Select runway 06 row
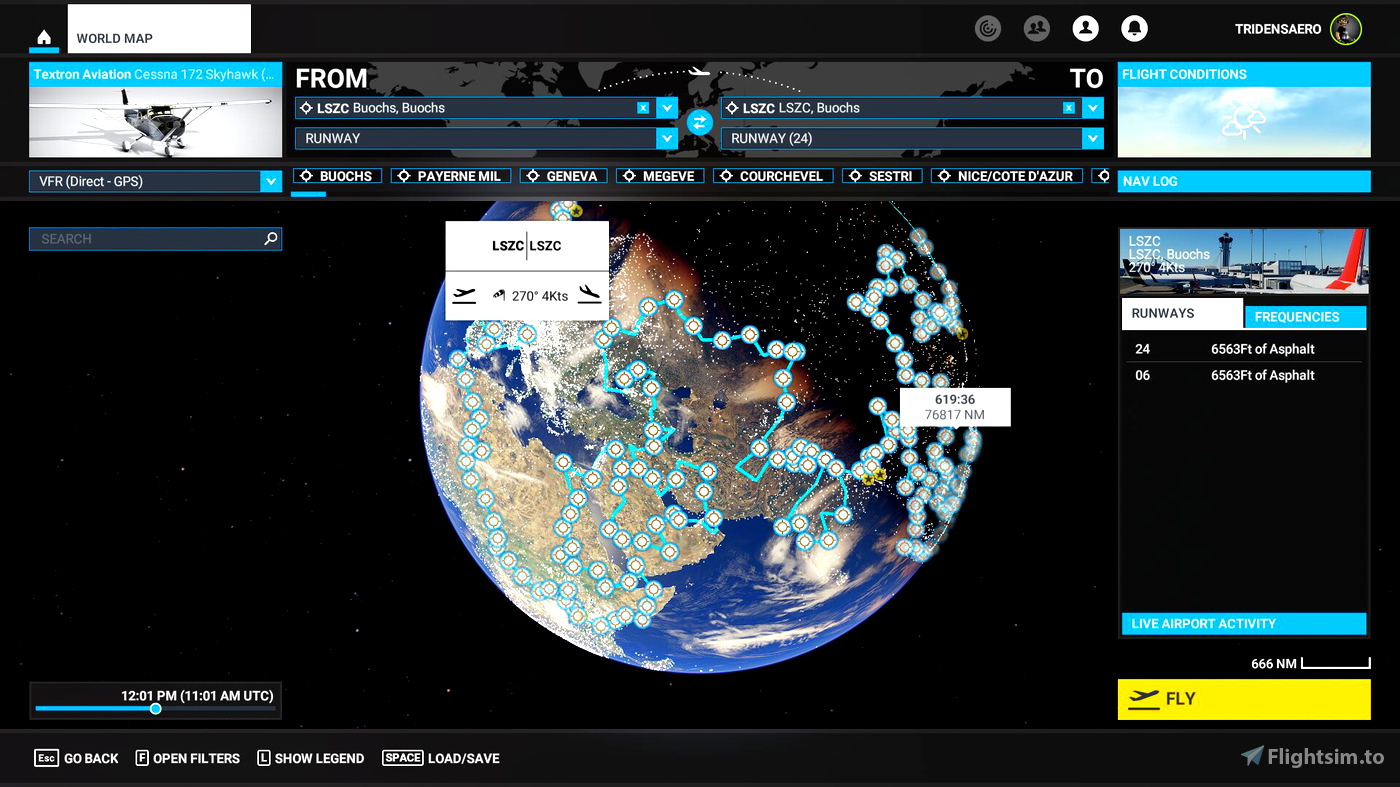 (1243, 375)
